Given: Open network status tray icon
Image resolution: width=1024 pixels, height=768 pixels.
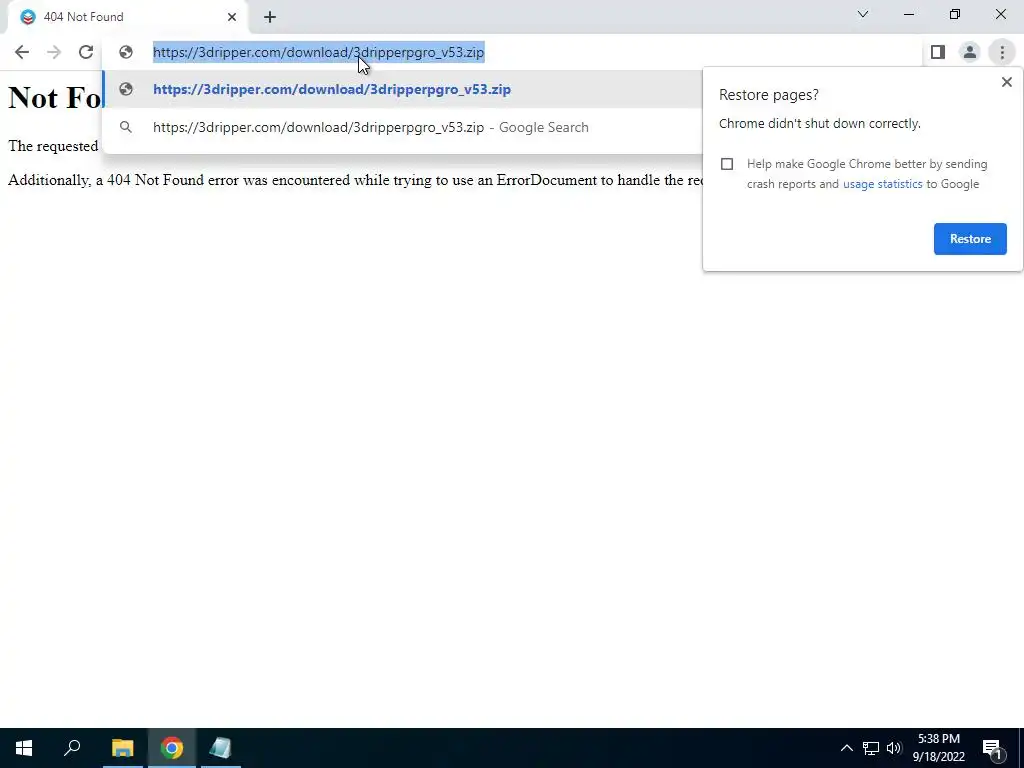Looking at the screenshot, I should coord(871,748).
